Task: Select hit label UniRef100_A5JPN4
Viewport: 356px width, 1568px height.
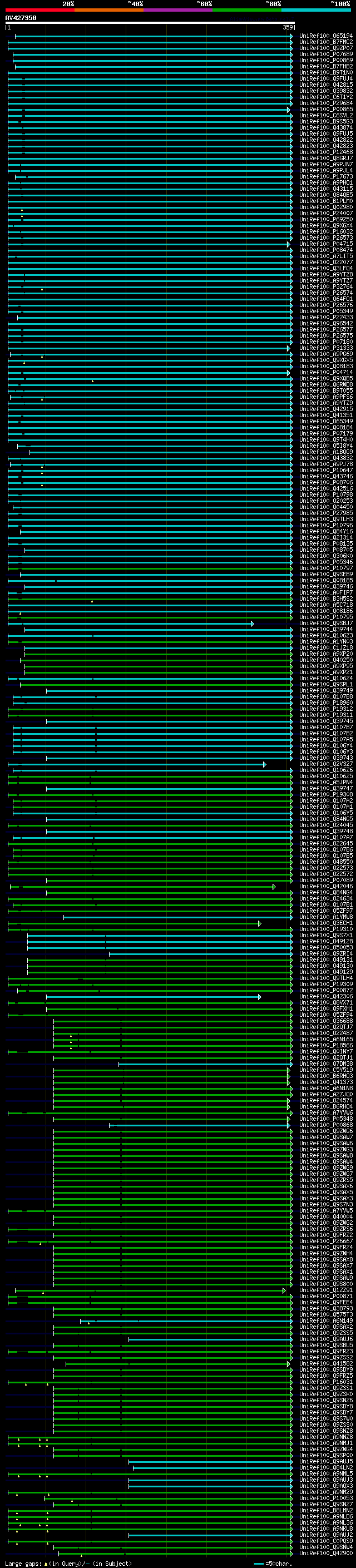Action: (x=325, y=782)
